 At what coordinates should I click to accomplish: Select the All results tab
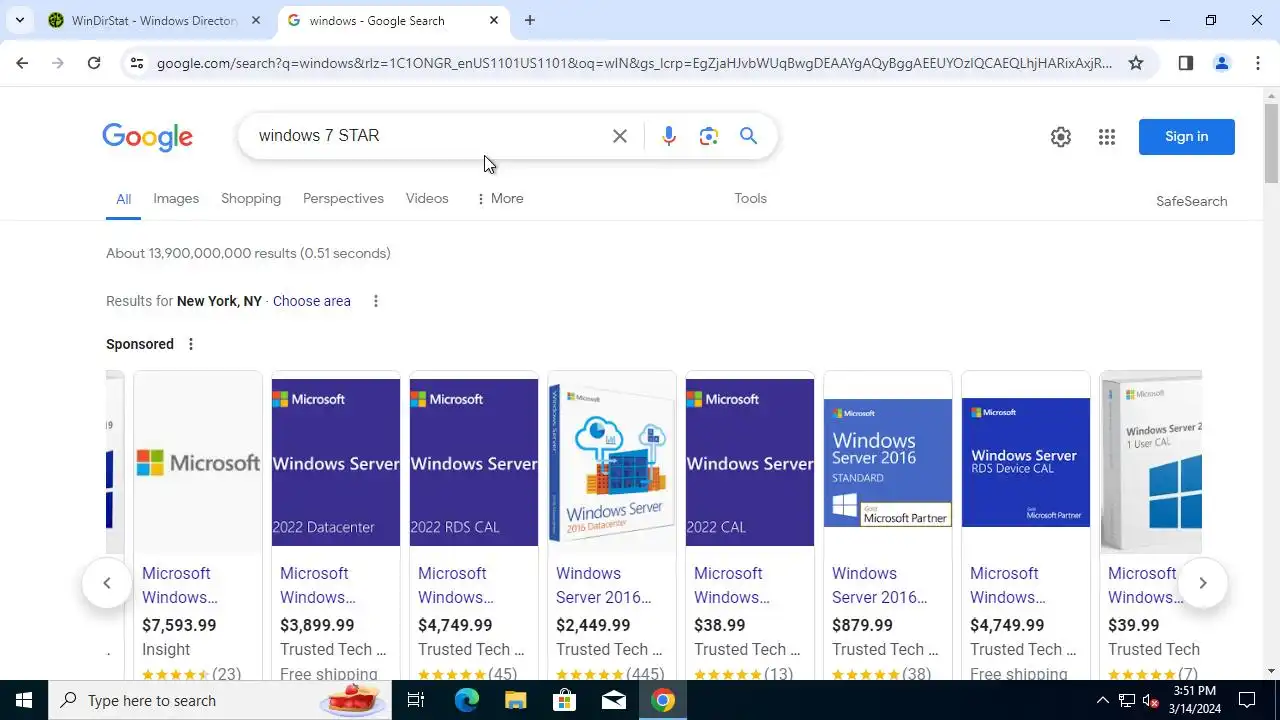pyautogui.click(x=123, y=199)
